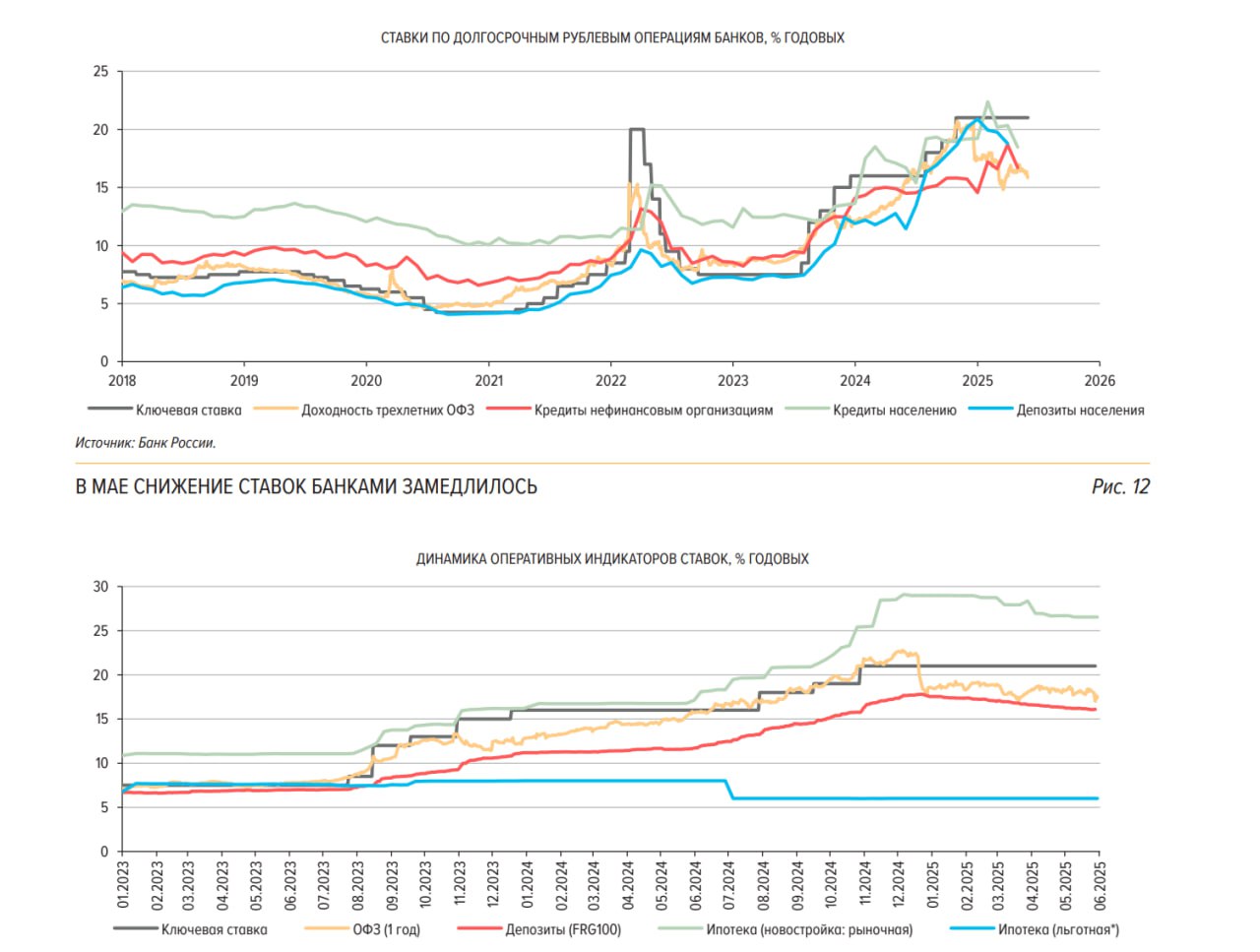Select the 2026 year axis label

pyautogui.click(x=1100, y=381)
